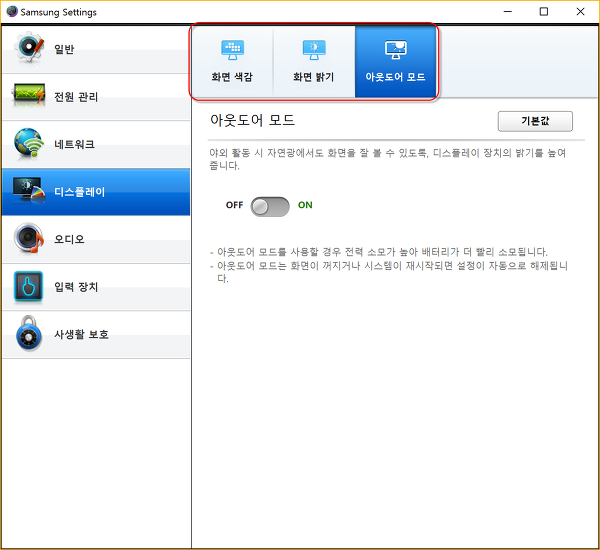Click the 화면 밝기 brightness monitor icon
The image size is (600, 550).
pos(314,50)
